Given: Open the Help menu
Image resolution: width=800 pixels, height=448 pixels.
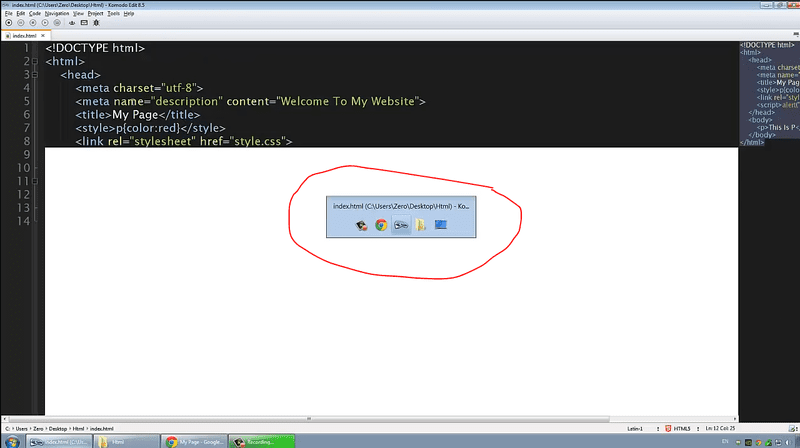Looking at the screenshot, I should (x=129, y=14).
